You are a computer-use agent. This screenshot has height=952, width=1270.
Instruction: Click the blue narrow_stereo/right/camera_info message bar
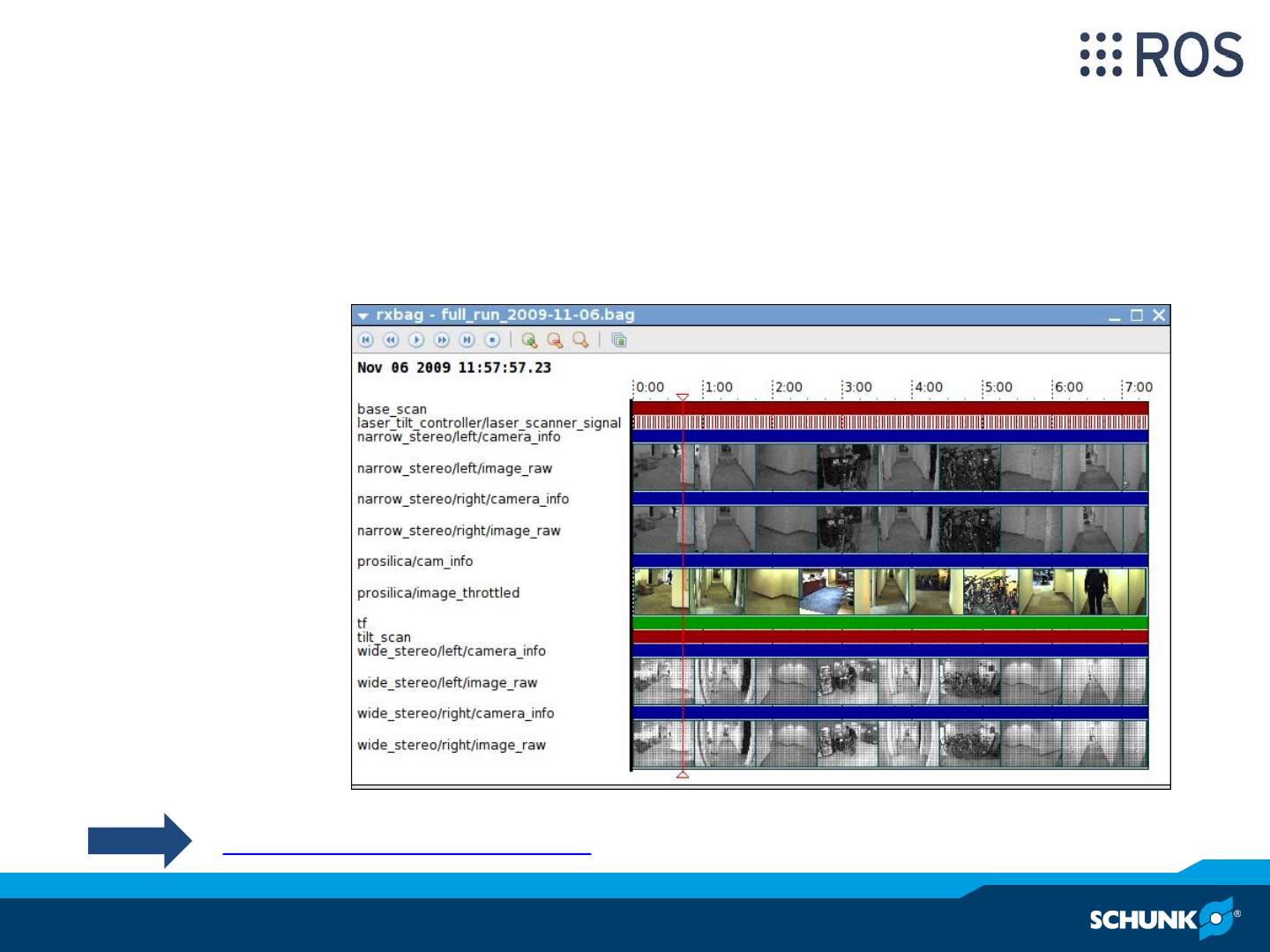[x=891, y=498]
